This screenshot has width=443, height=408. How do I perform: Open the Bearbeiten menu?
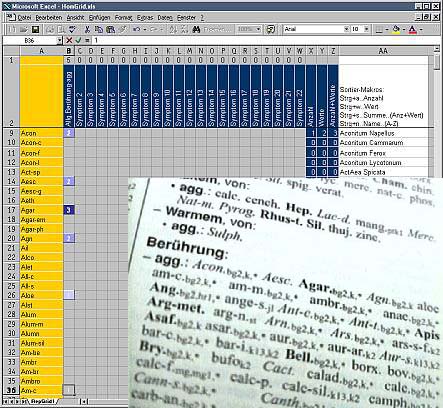[49, 17]
